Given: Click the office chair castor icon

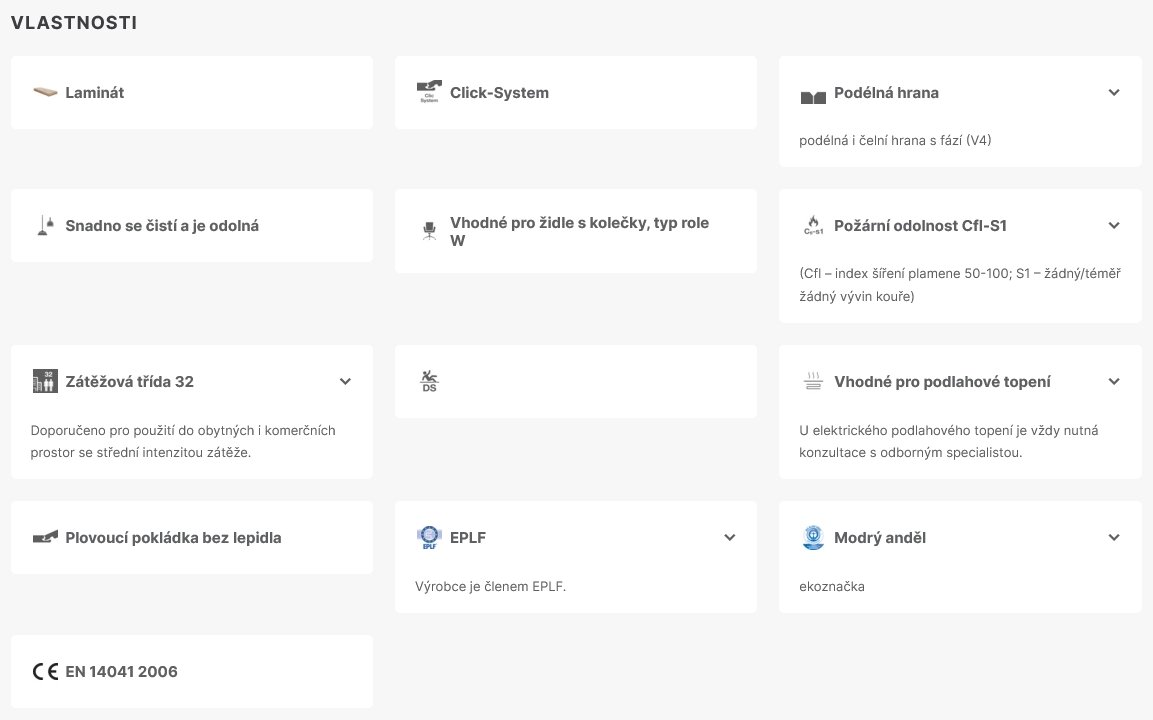Looking at the screenshot, I should pos(429,231).
